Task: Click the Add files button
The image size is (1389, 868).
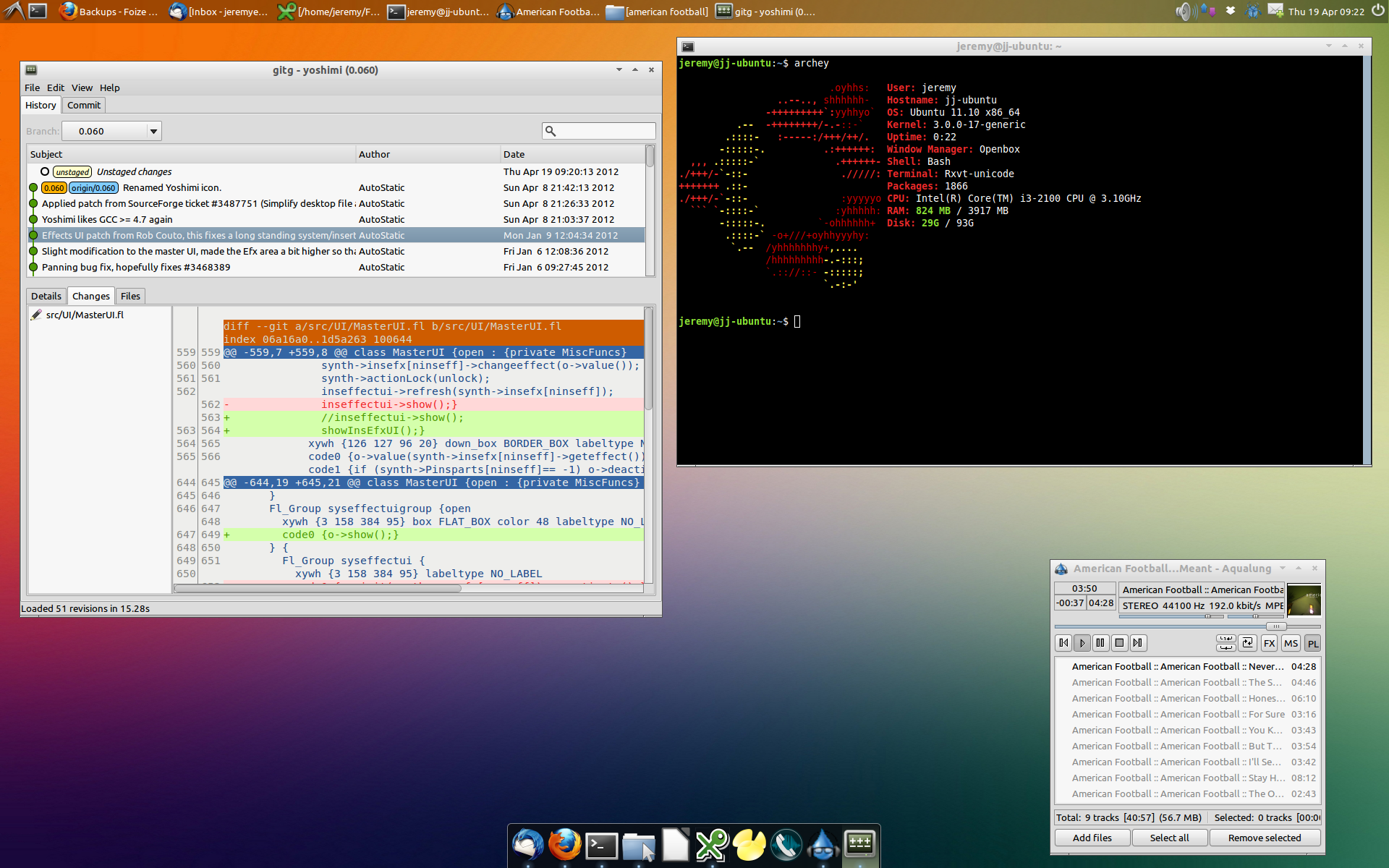Action: tap(1092, 838)
